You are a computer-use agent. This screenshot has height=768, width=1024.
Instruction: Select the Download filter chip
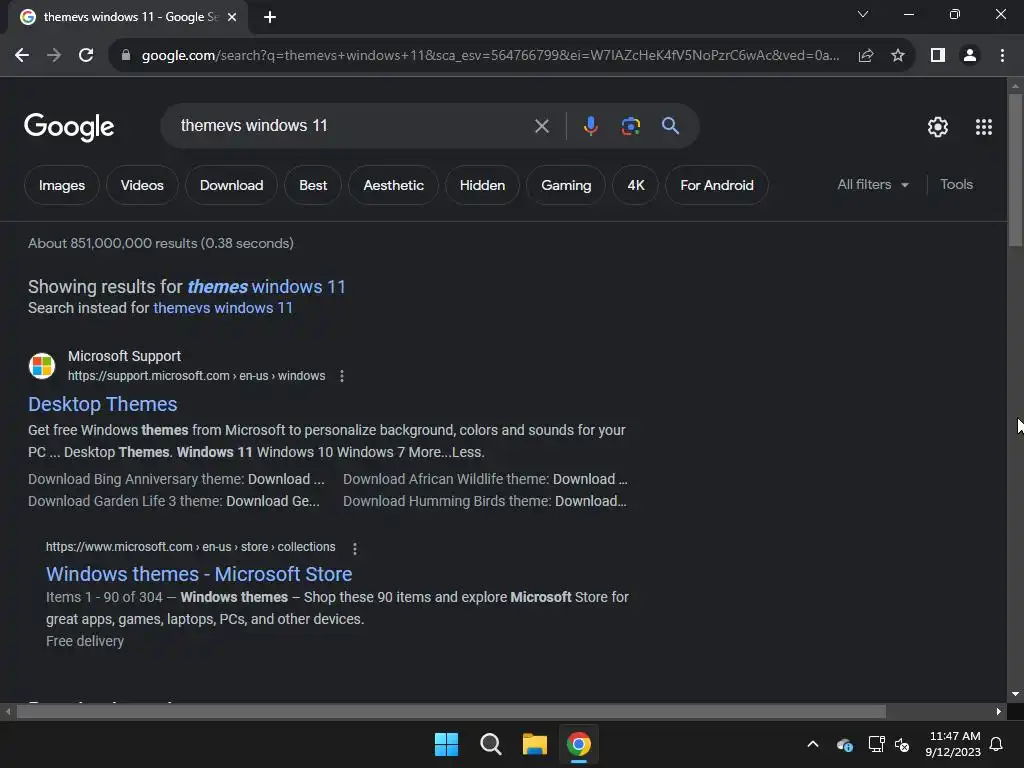pos(231,185)
